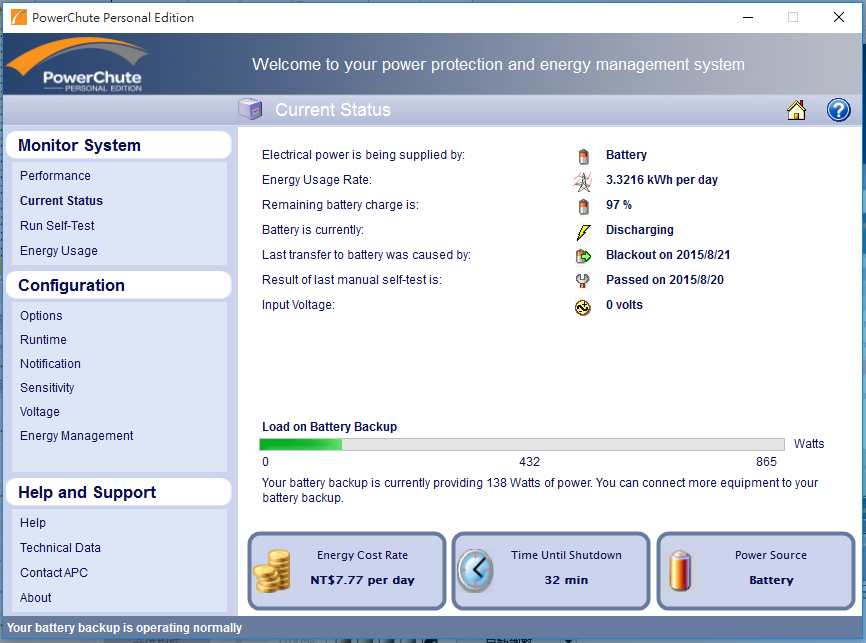The image size is (866, 643).
Task: Click 'Battery is currently:' label
Action: pyautogui.click(x=313, y=230)
